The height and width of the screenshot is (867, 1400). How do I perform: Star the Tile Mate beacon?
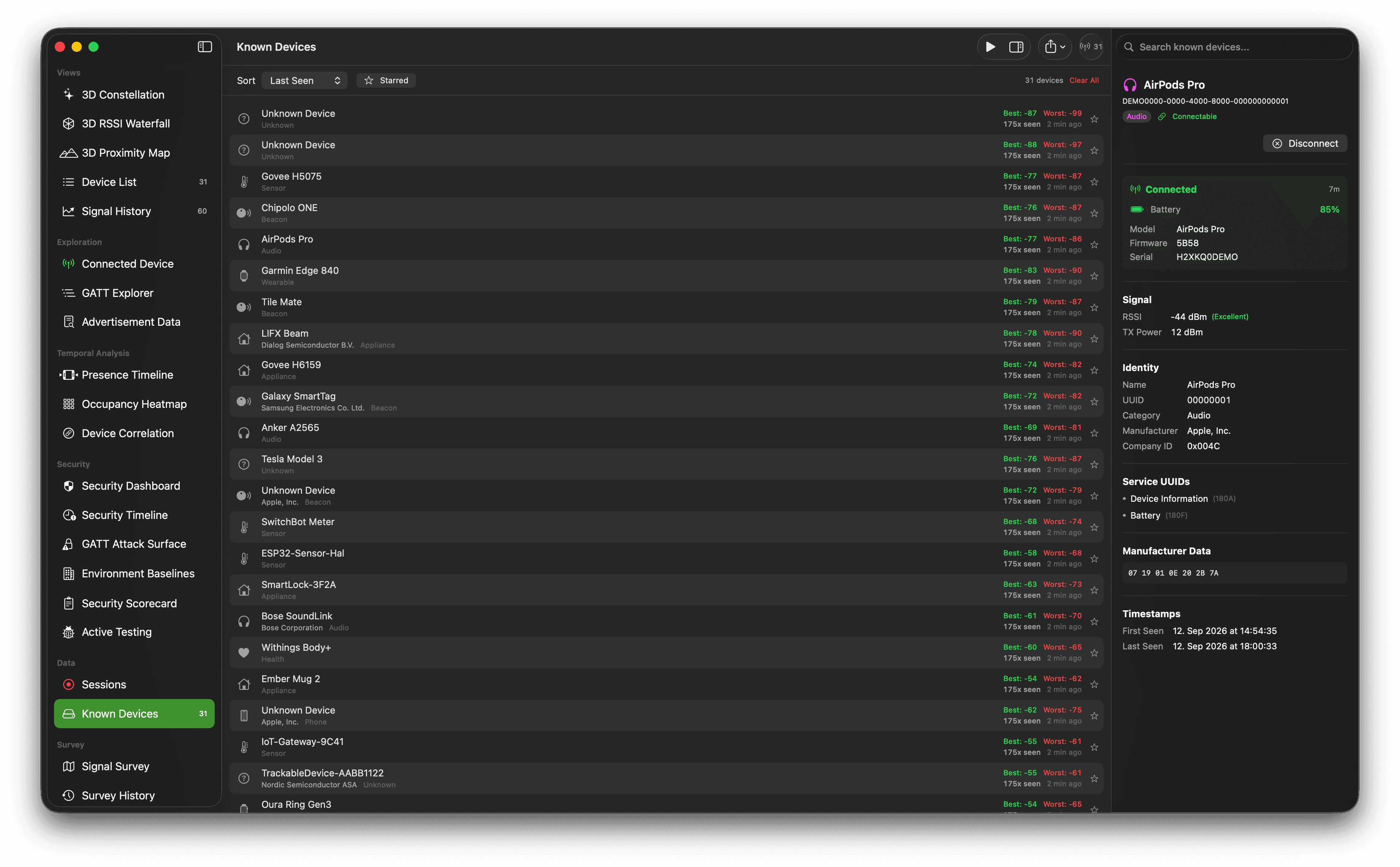(x=1094, y=308)
